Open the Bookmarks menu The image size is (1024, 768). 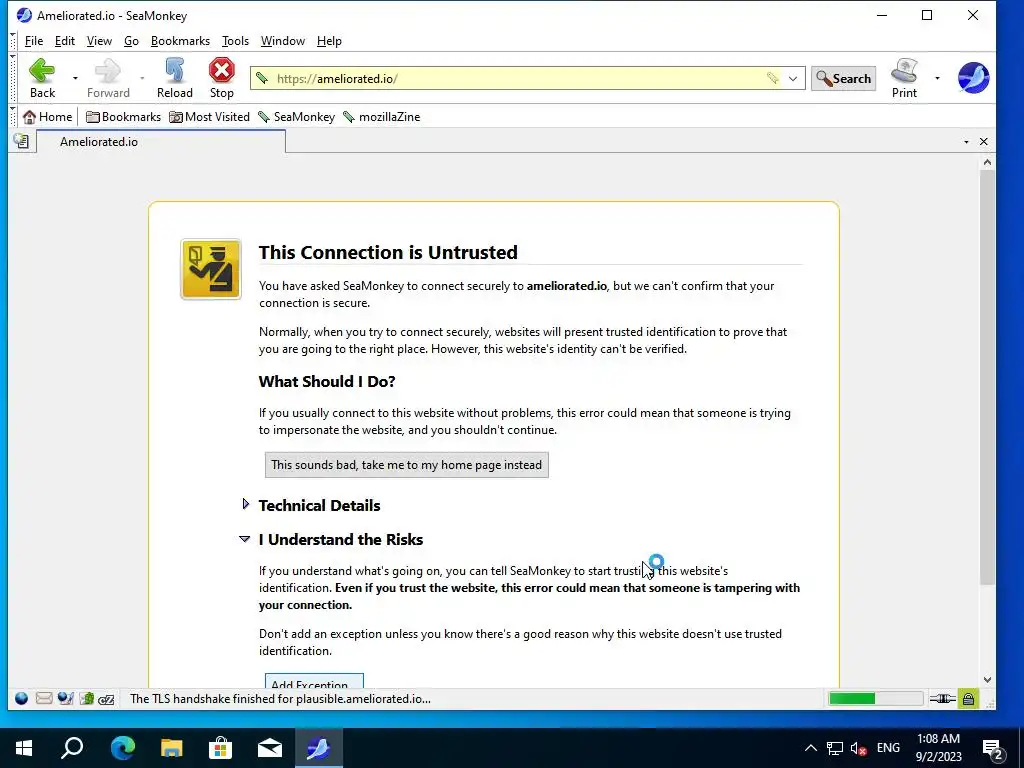point(180,40)
